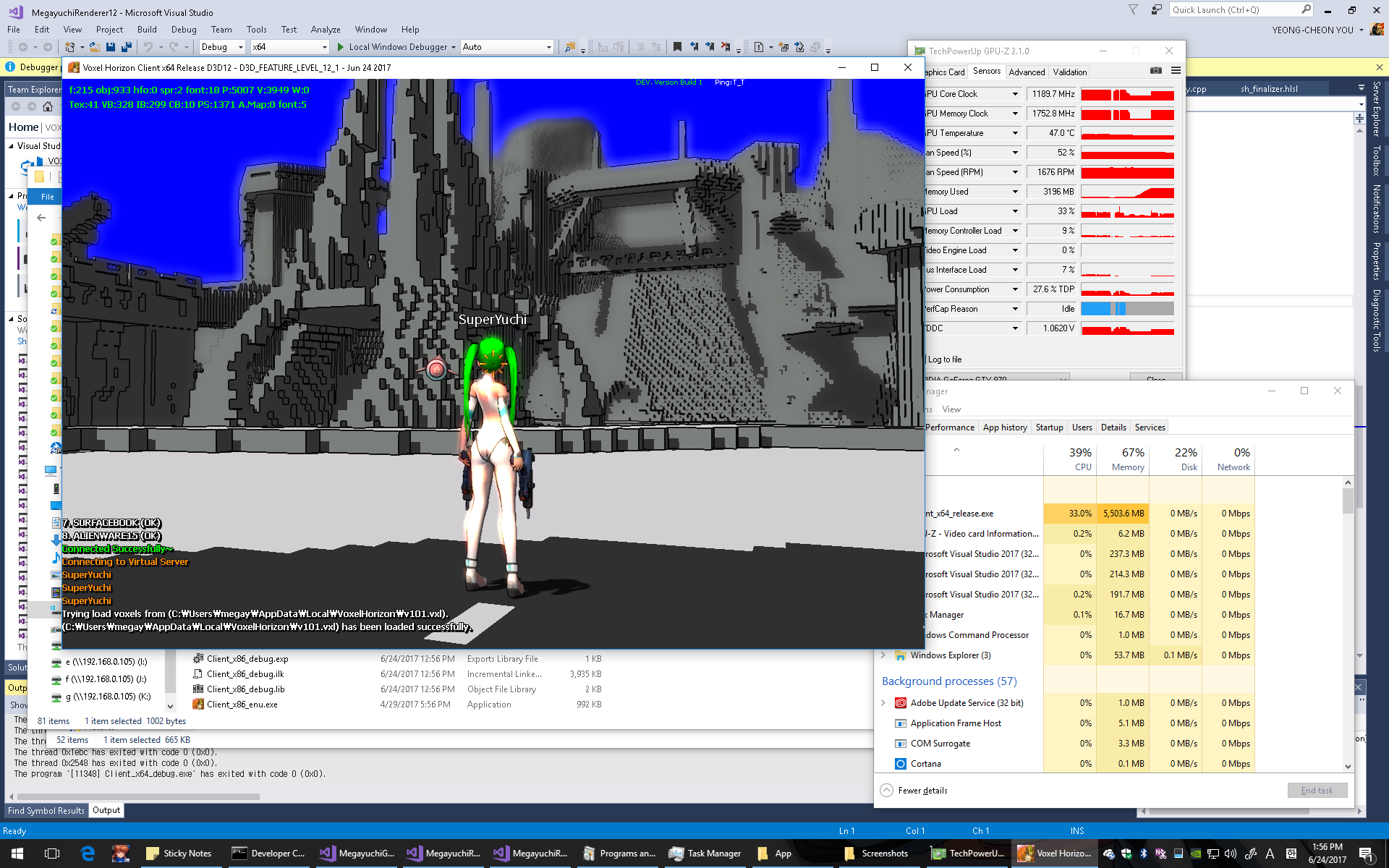Click GPU-Z screenshot camera icon

tap(1156, 71)
